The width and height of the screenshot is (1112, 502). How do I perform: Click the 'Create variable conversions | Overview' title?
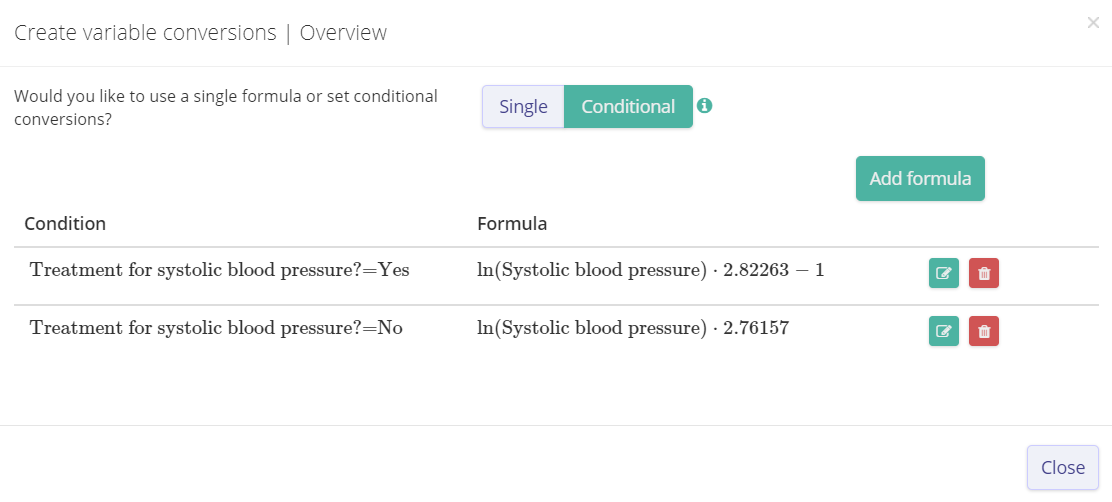point(200,33)
